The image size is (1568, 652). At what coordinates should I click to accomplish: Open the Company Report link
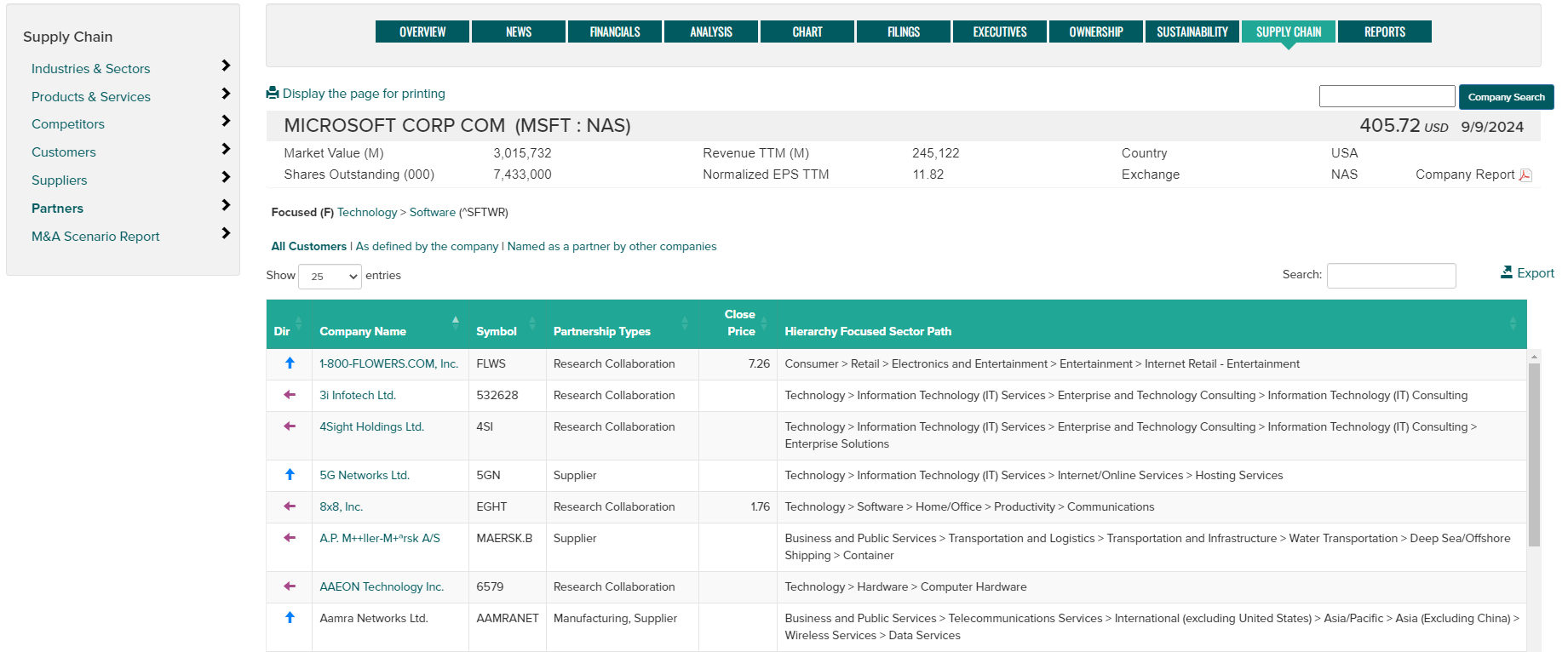pyautogui.click(x=1465, y=174)
